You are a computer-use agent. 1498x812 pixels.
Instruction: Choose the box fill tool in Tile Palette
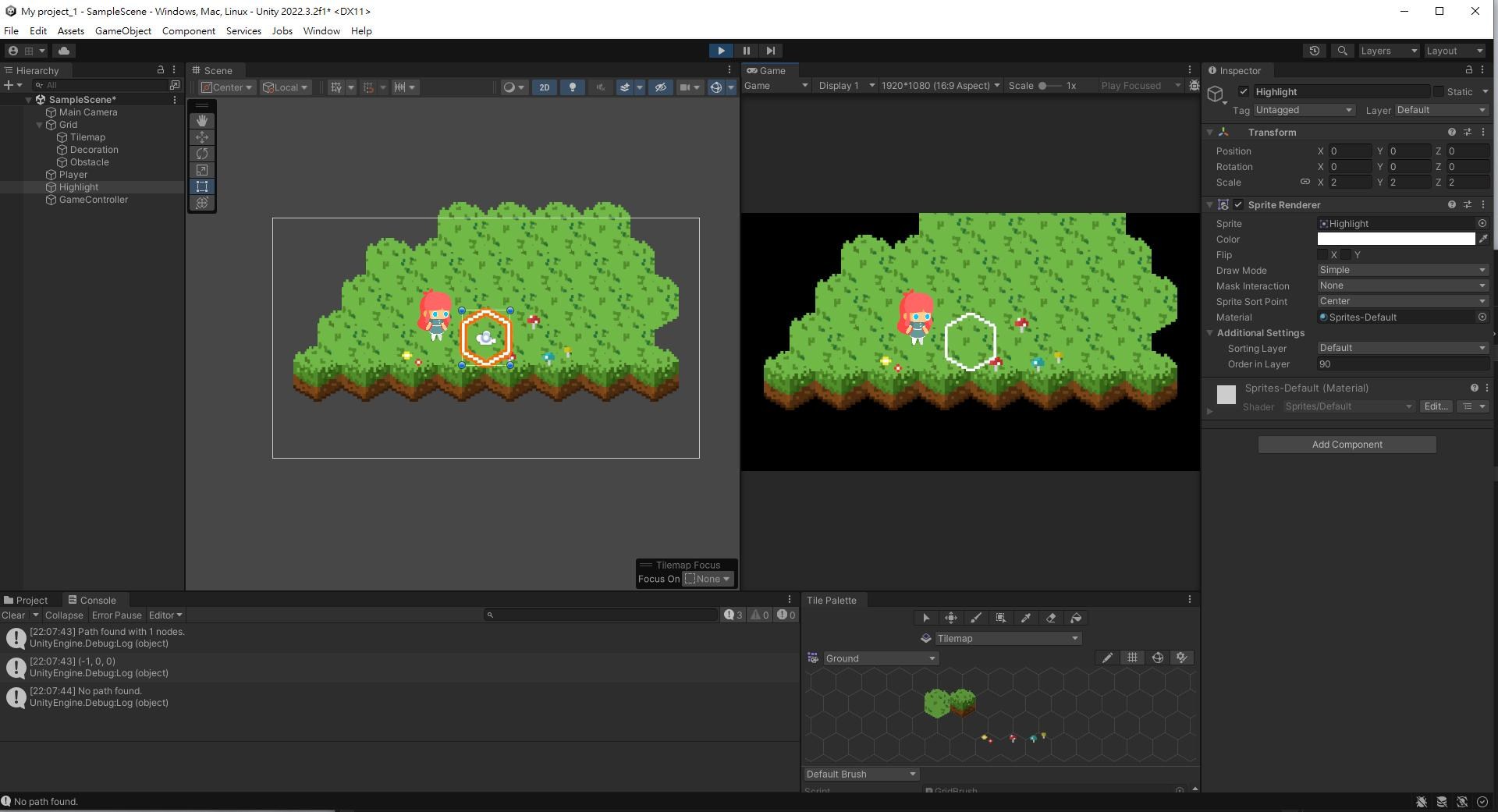click(1001, 618)
